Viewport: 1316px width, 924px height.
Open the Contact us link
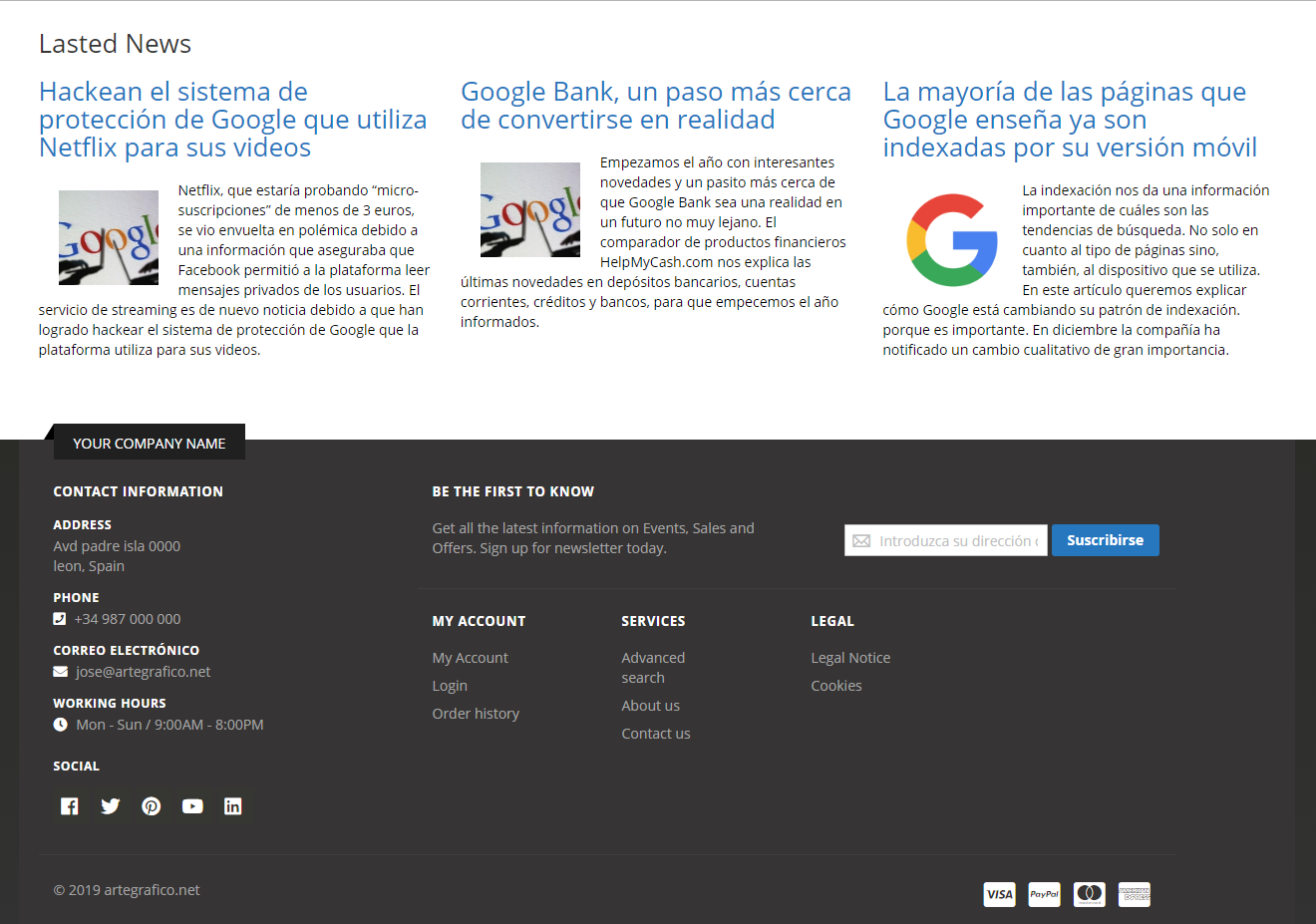pyautogui.click(x=656, y=734)
